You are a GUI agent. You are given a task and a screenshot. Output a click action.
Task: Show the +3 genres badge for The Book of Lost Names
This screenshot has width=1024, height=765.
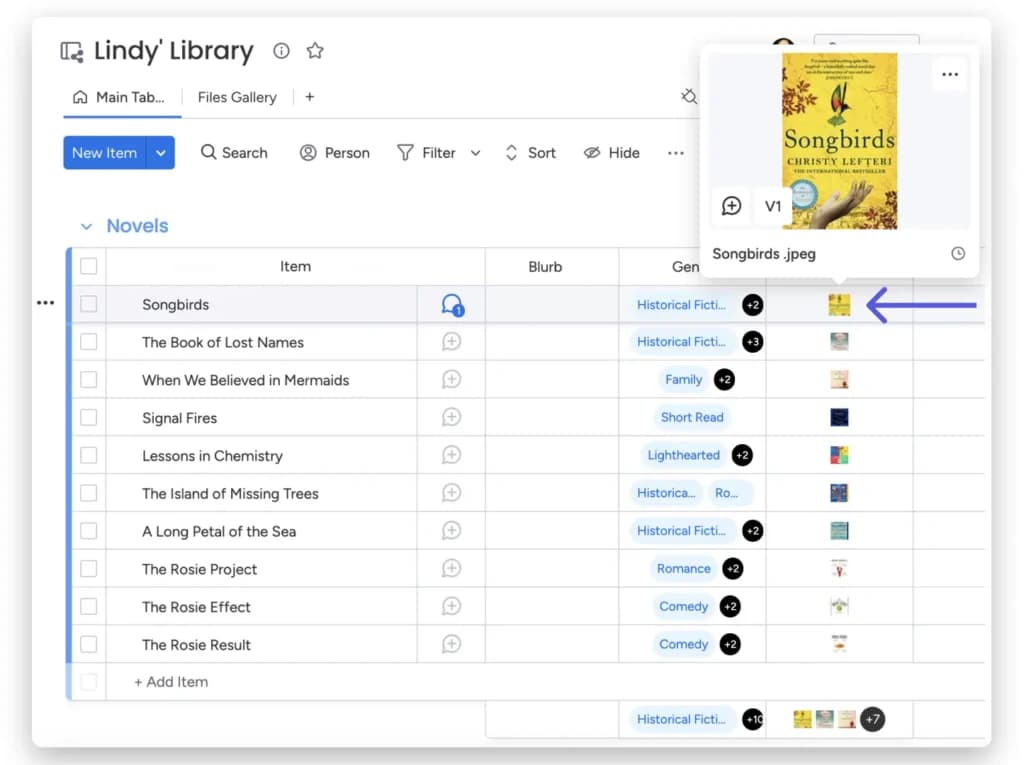pos(752,342)
